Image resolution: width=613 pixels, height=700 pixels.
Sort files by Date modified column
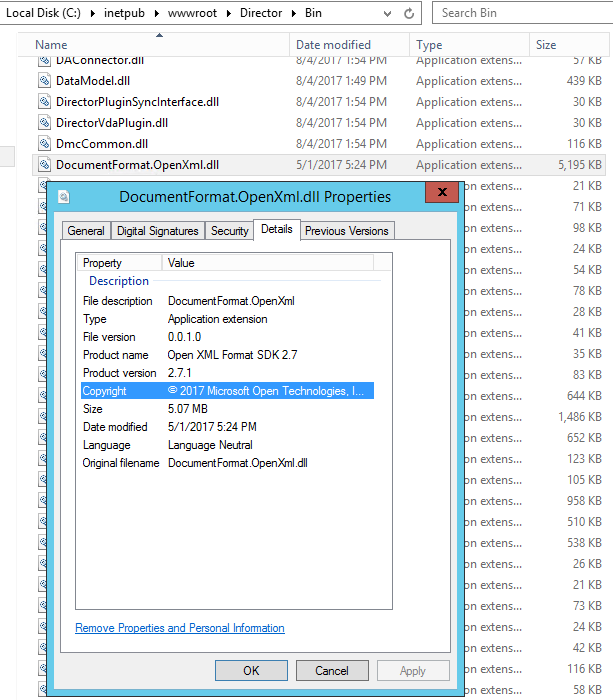click(333, 45)
